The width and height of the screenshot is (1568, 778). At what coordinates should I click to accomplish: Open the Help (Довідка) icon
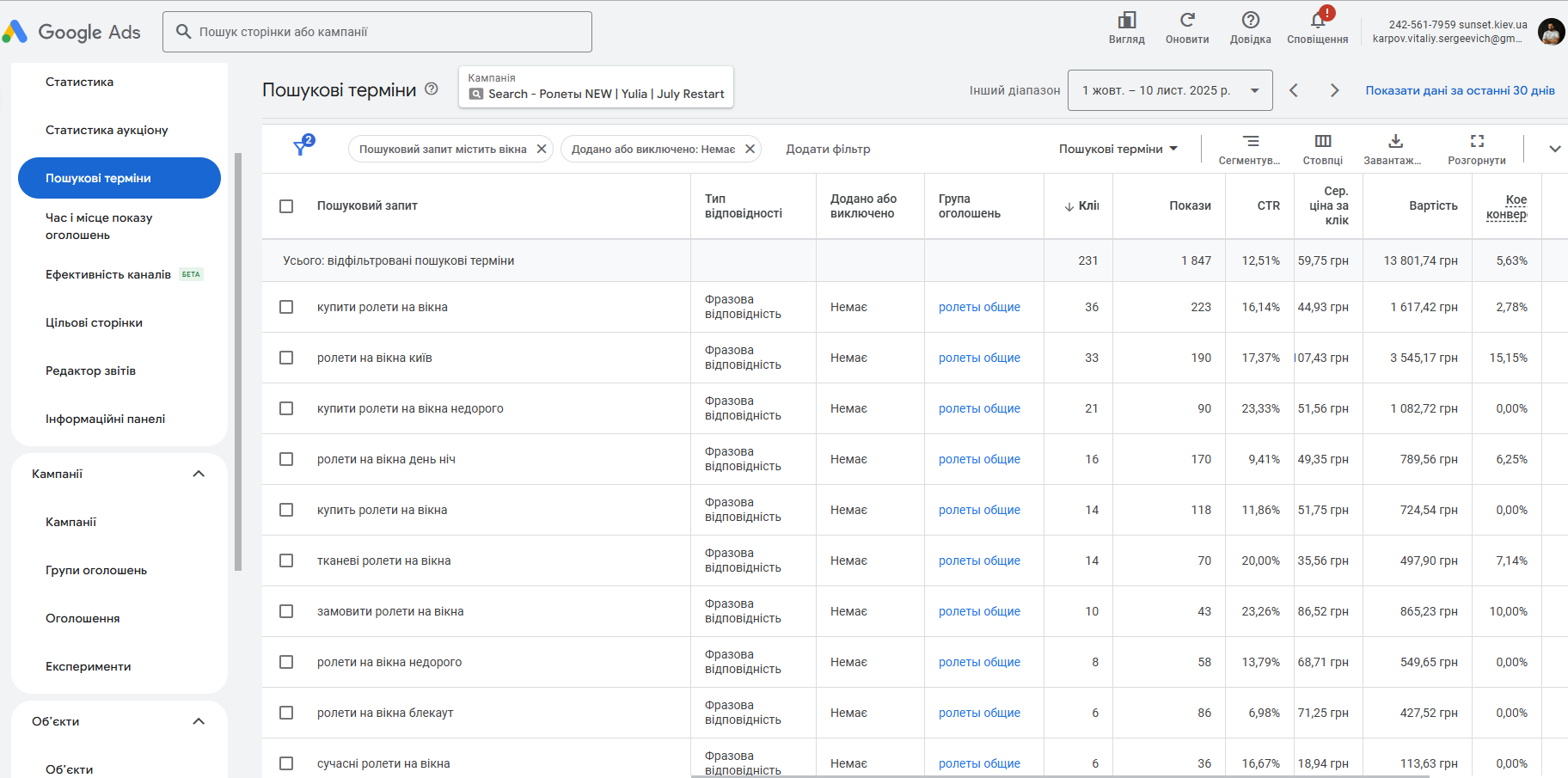tap(1251, 21)
